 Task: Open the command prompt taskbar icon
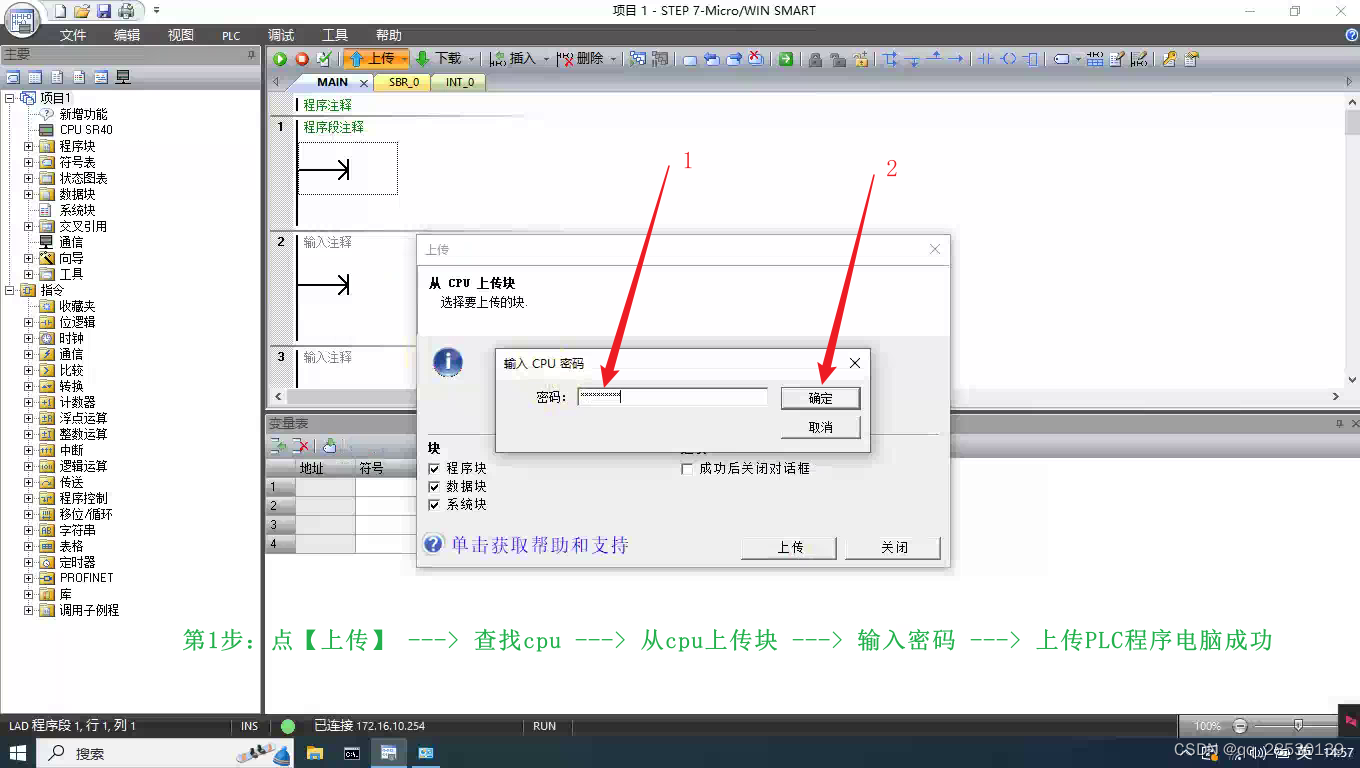click(x=352, y=753)
